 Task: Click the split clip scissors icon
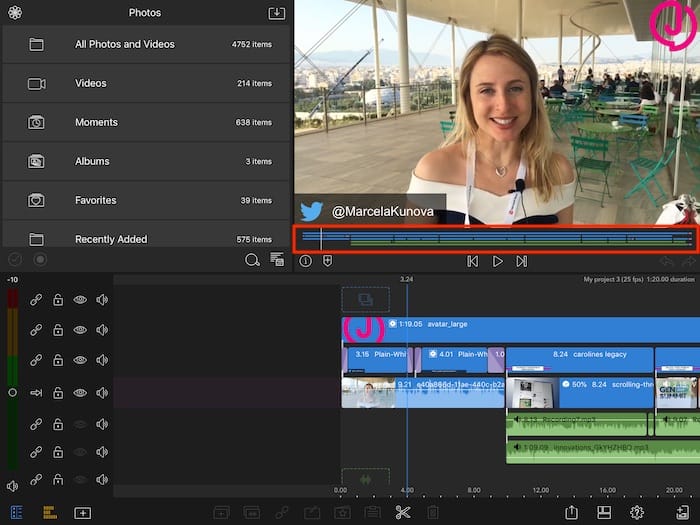point(403,512)
